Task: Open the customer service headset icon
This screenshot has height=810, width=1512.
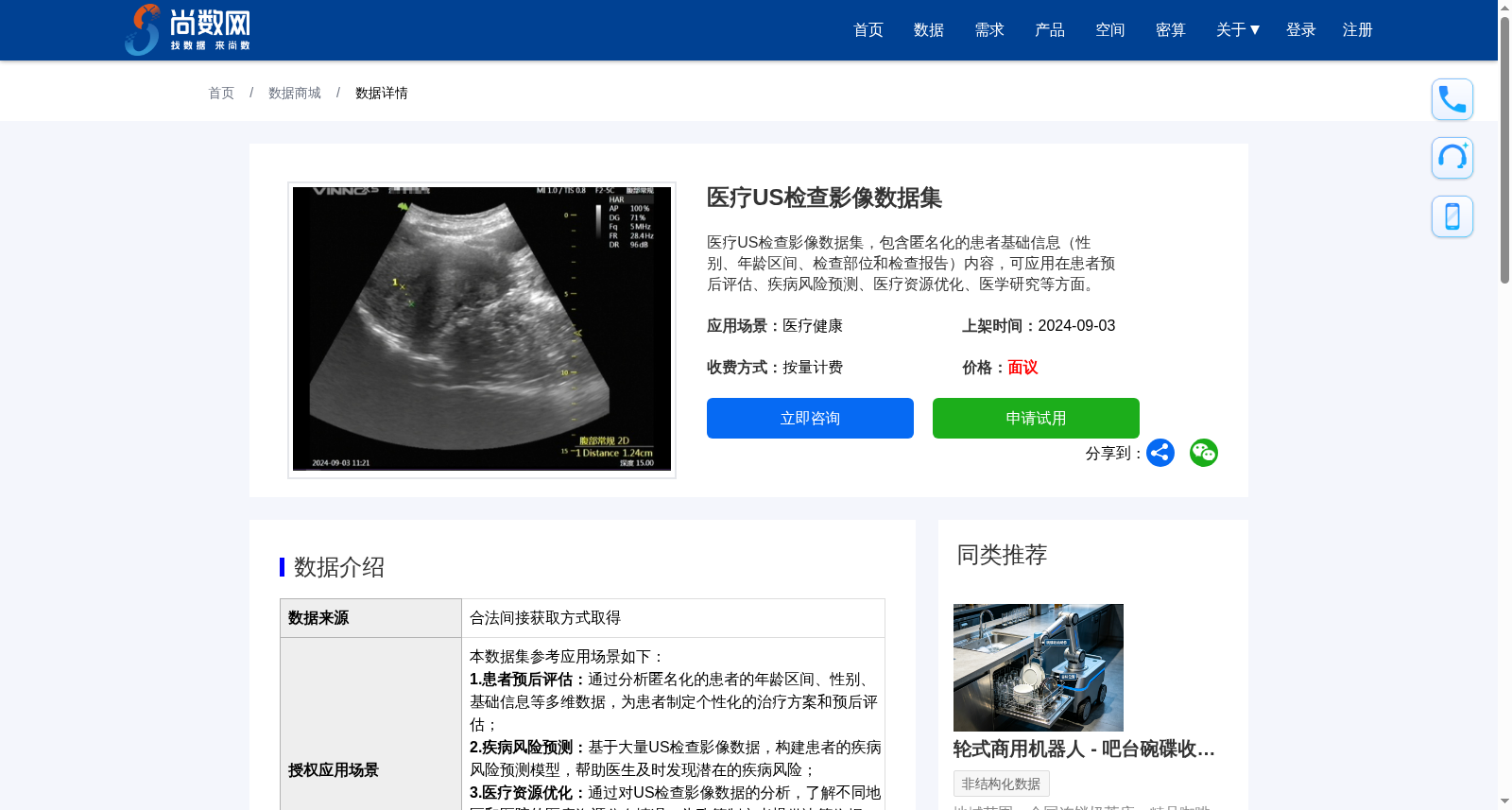Action: [1452, 158]
